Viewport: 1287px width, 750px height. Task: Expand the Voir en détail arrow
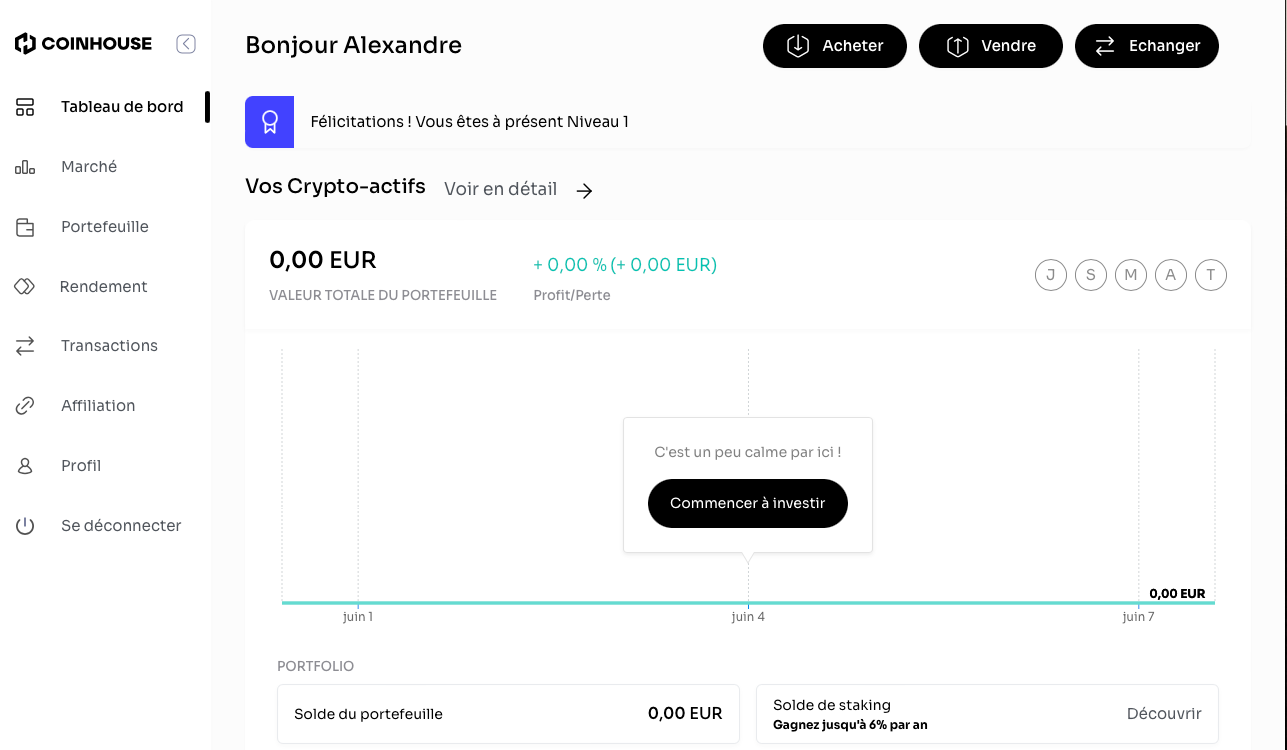[585, 190]
